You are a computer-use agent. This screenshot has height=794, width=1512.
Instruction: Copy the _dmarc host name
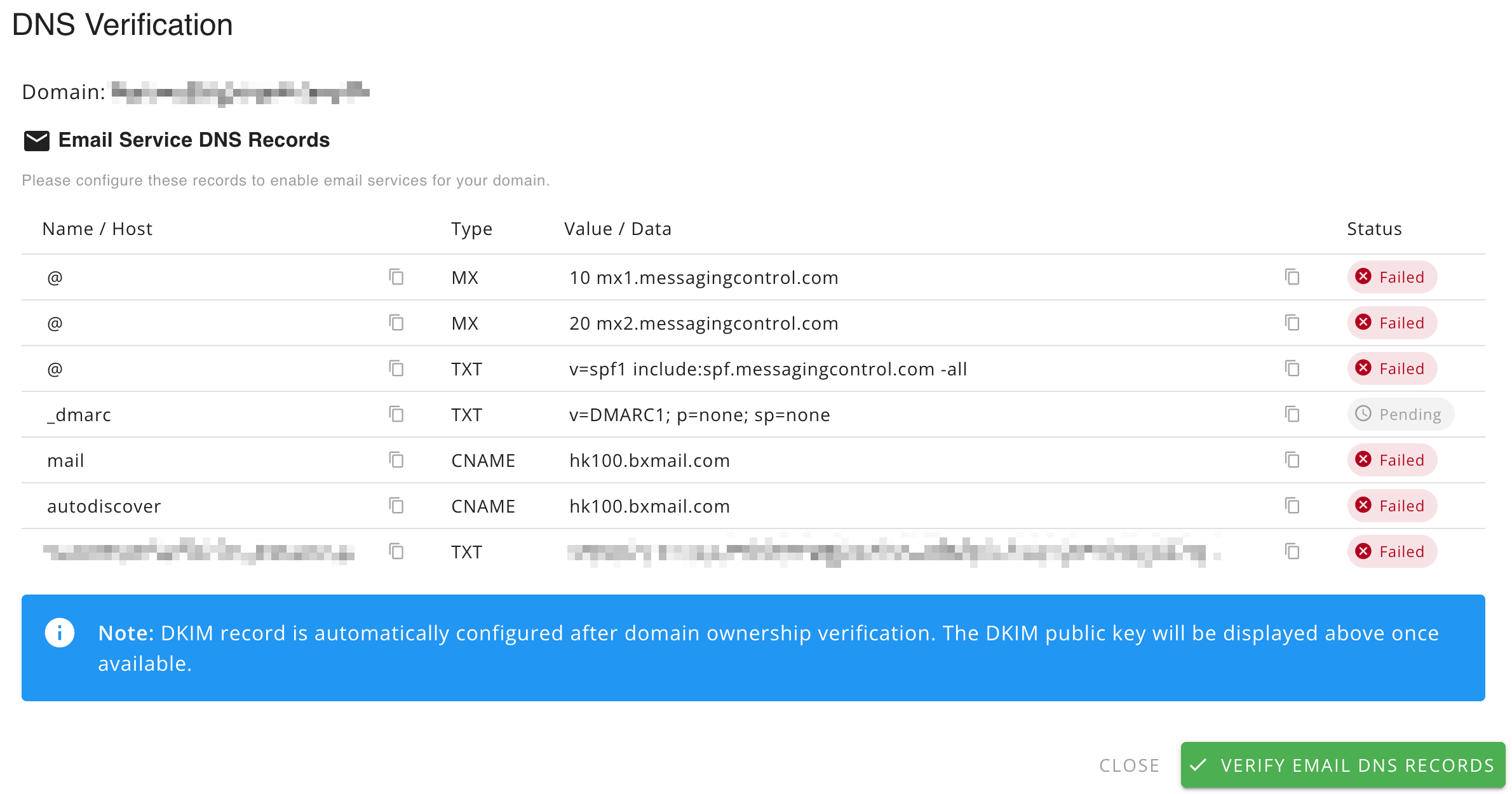[396, 414]
